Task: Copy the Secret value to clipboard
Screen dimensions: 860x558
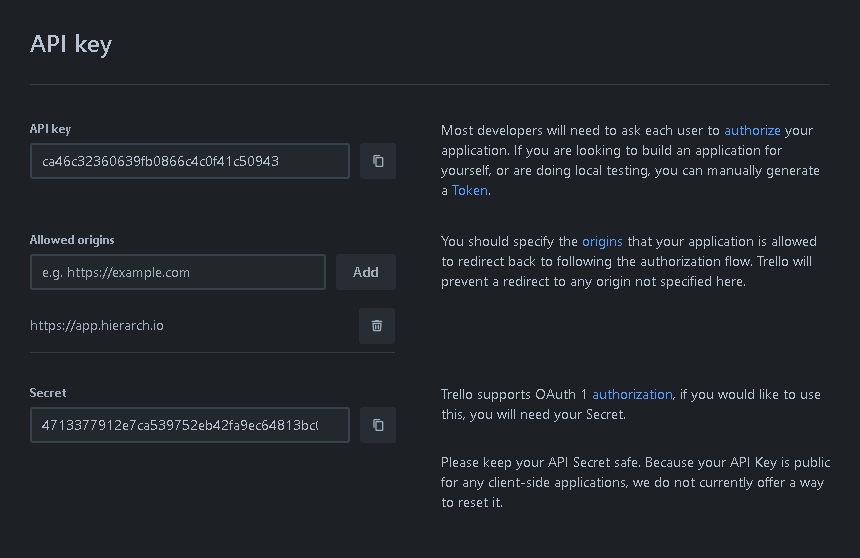Action: 378,425
